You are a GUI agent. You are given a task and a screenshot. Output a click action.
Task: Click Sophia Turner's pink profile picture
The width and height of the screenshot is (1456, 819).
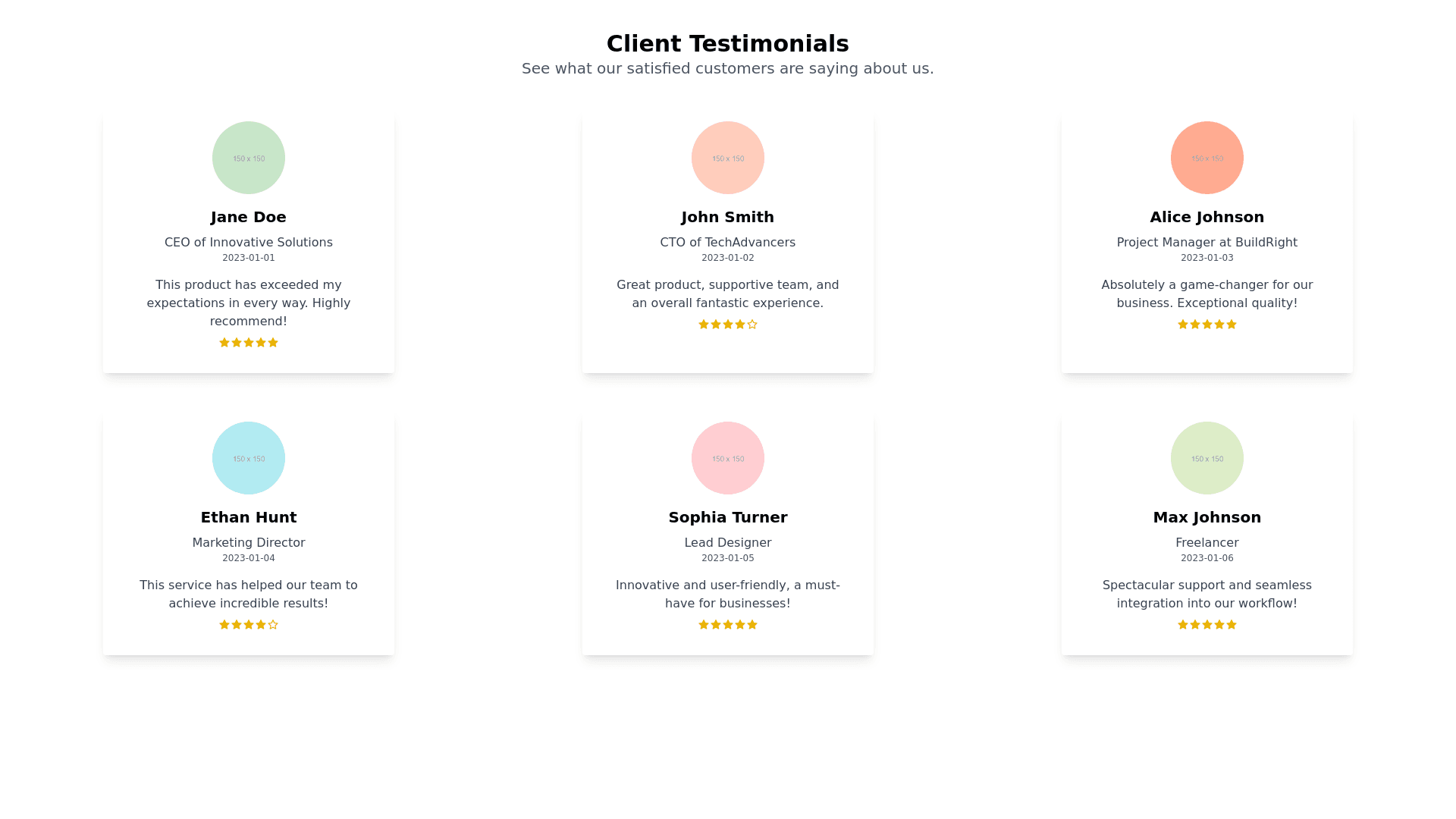(x=728, y=458)
